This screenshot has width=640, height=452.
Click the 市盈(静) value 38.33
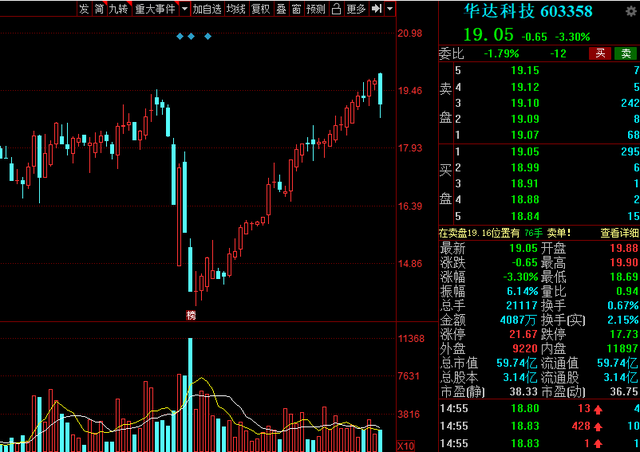[x=523, y=392]
